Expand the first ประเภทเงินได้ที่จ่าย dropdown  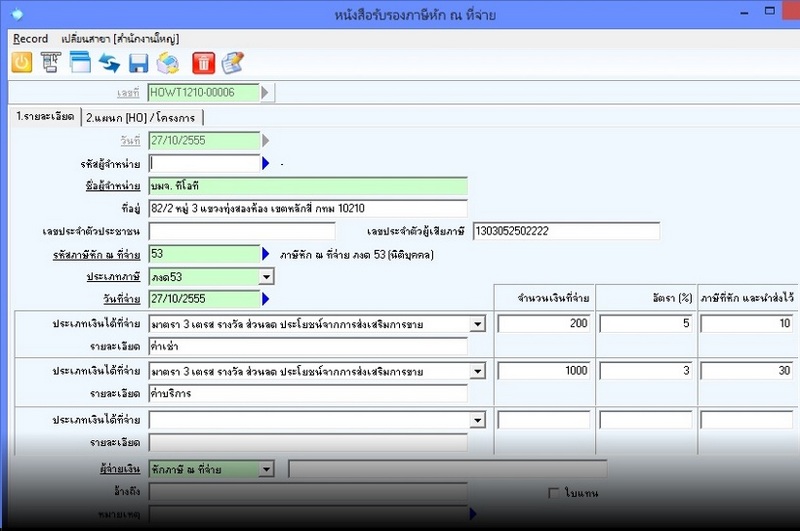477,324
